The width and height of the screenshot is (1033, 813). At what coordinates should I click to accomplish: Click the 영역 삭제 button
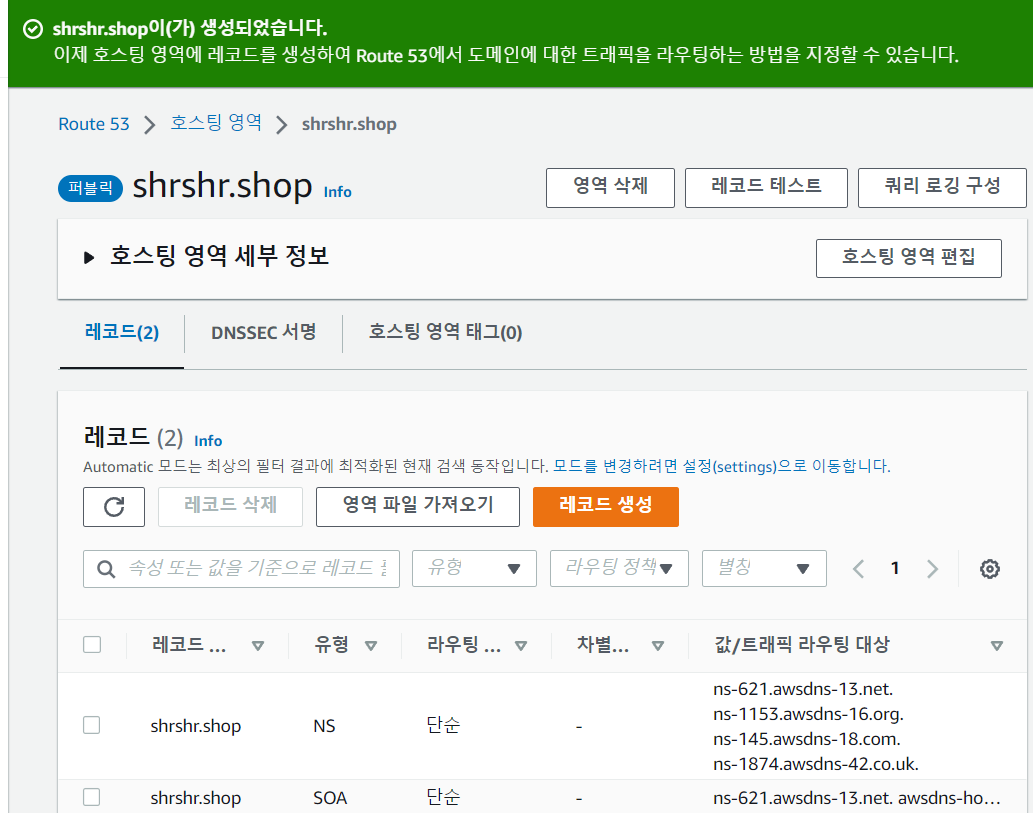610,188
